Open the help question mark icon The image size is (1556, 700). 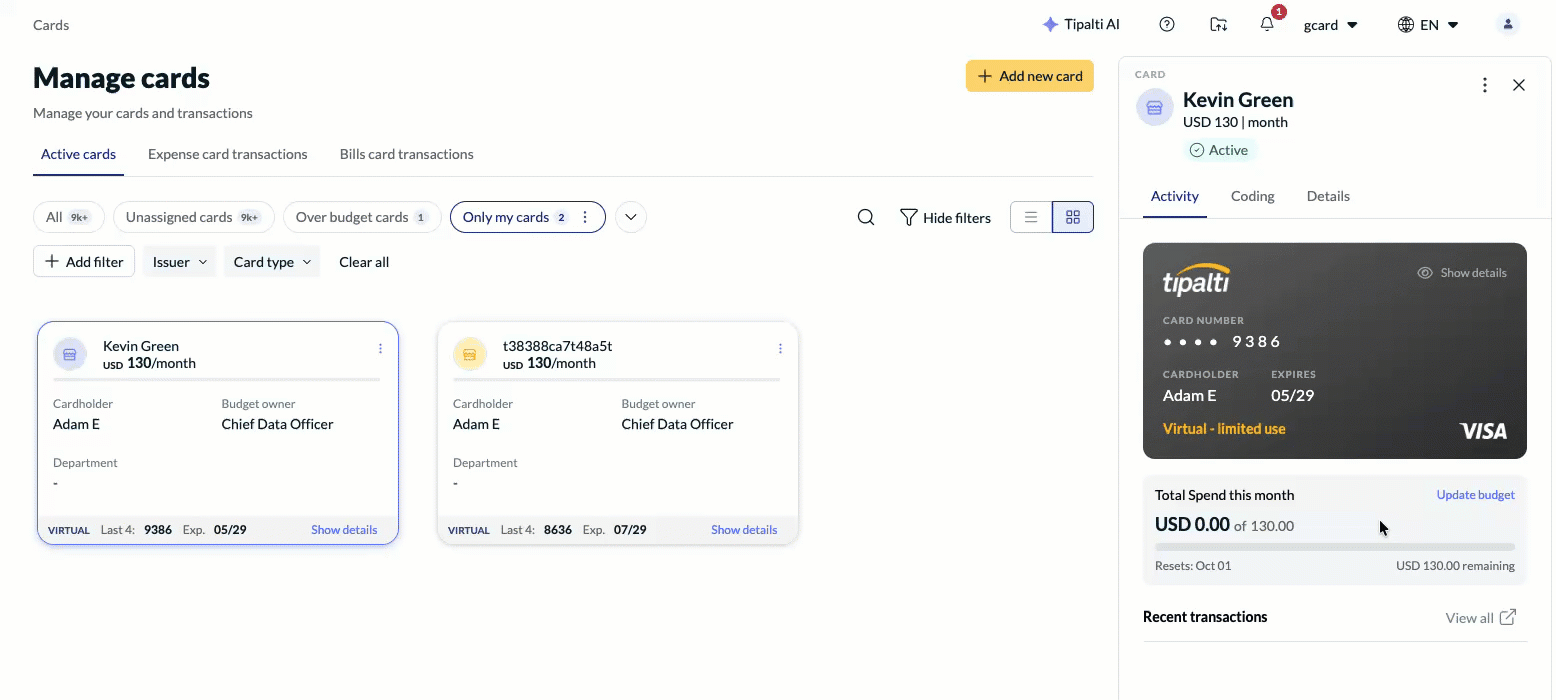[1167, 25]
